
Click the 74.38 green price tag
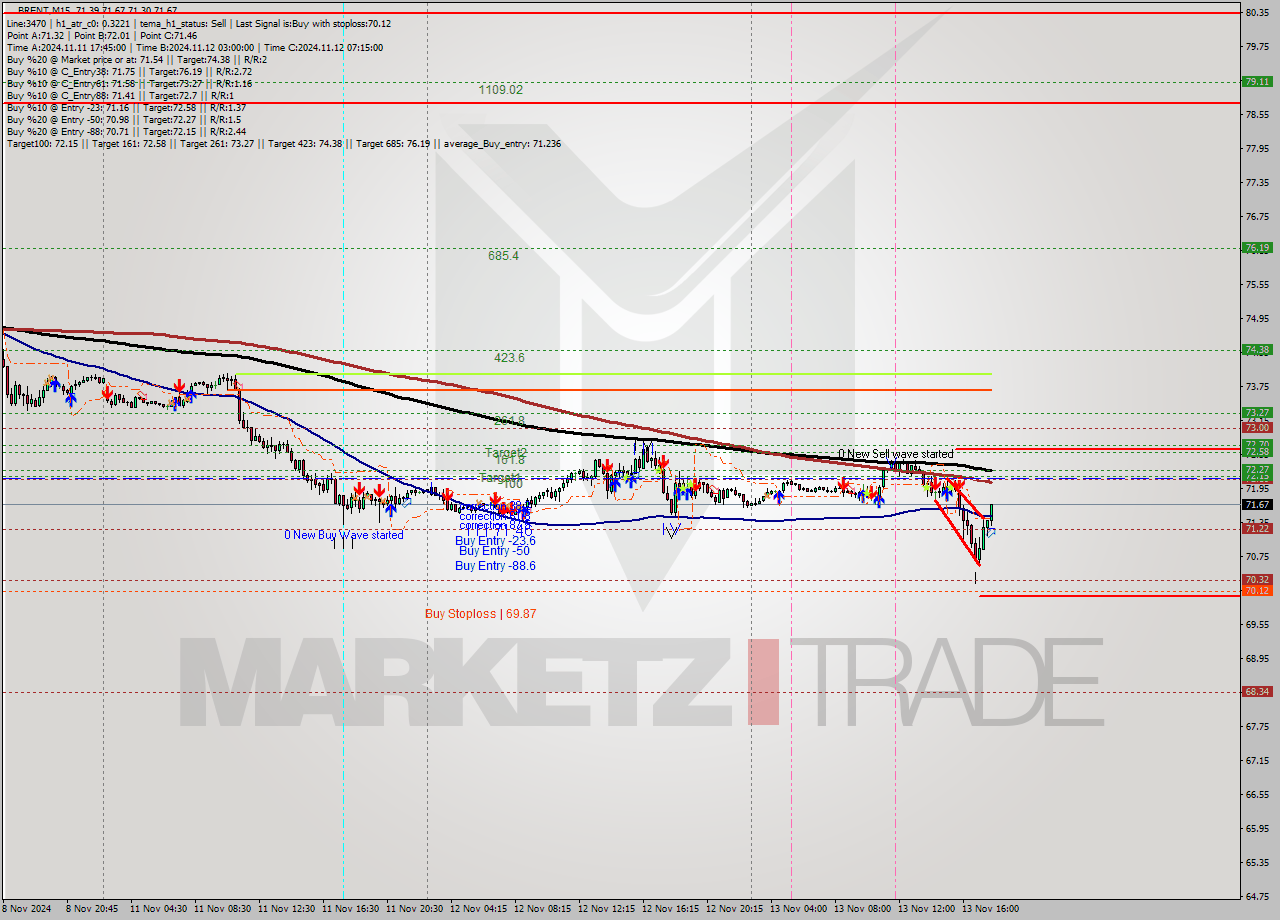pos(1257,350)
